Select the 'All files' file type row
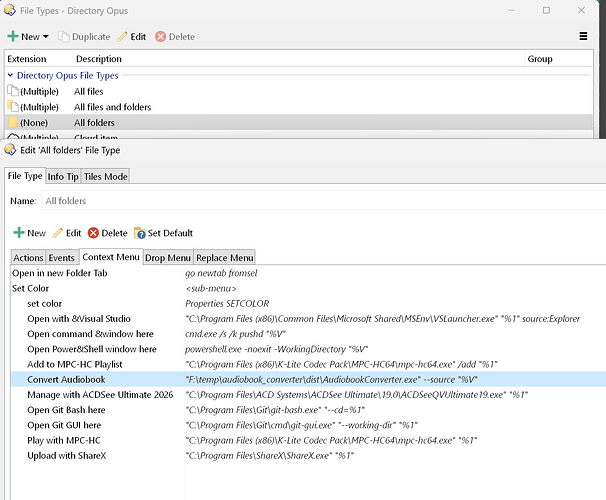The image size is (606, 500). [299, 92]
